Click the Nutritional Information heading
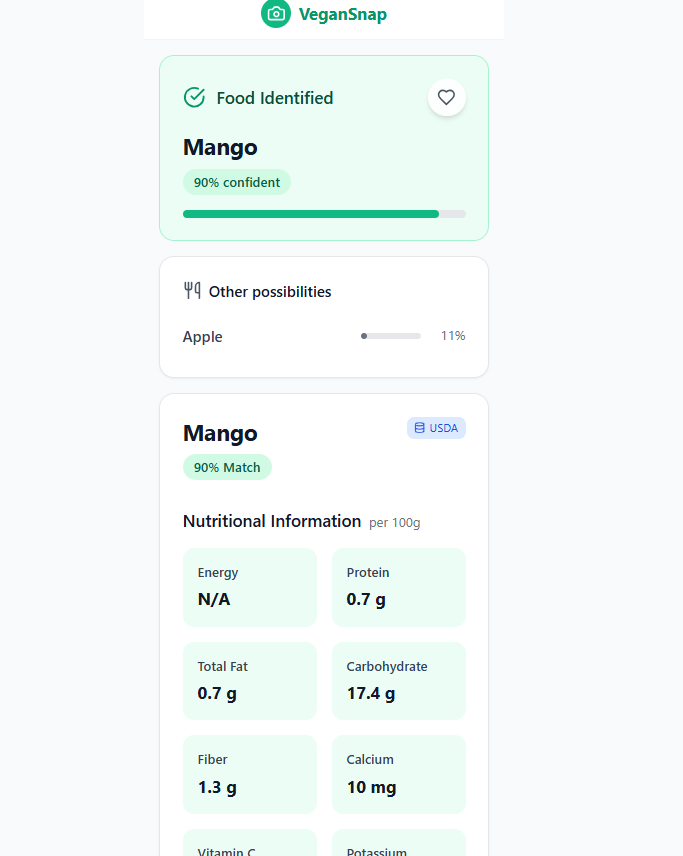This screenshot has height=856, width=683. 272,521
